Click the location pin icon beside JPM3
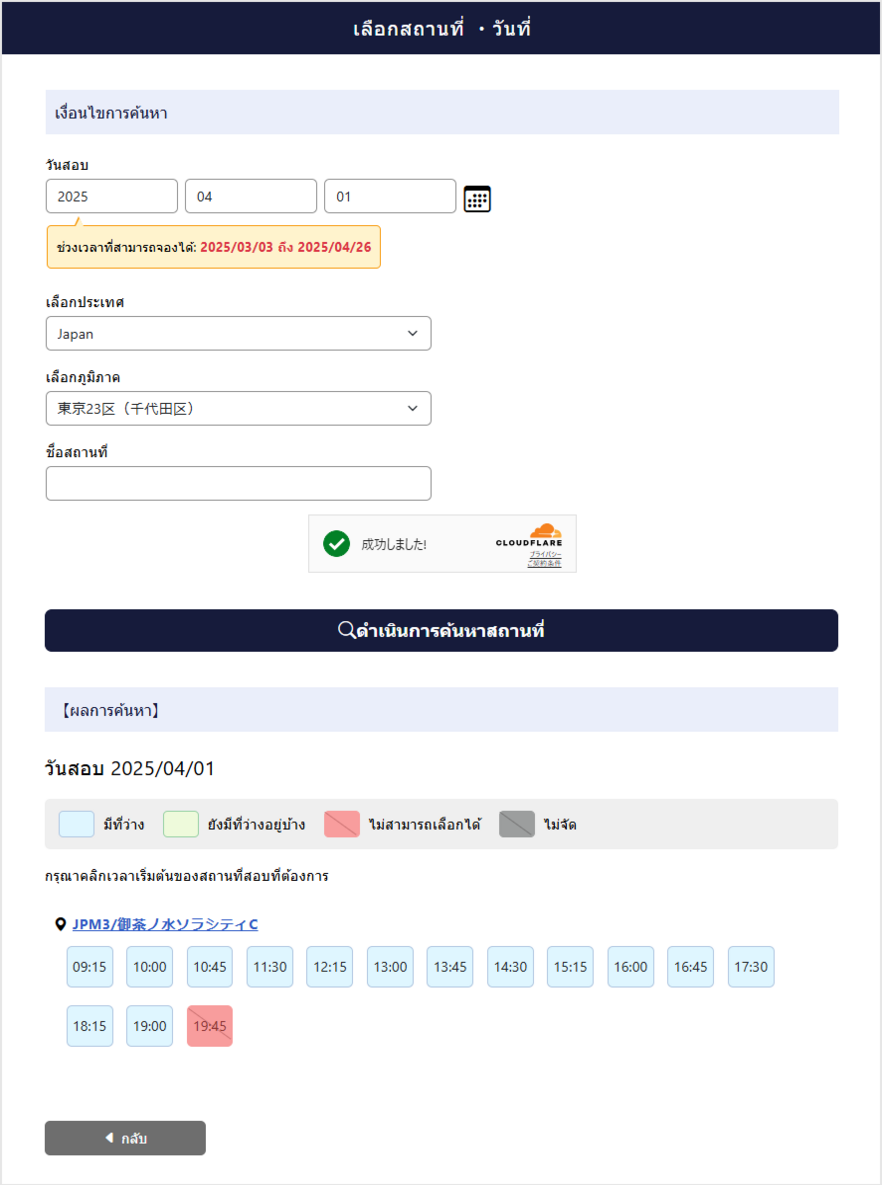Image resolution: width=882 pixels, height=1185 pixels. 60,924
